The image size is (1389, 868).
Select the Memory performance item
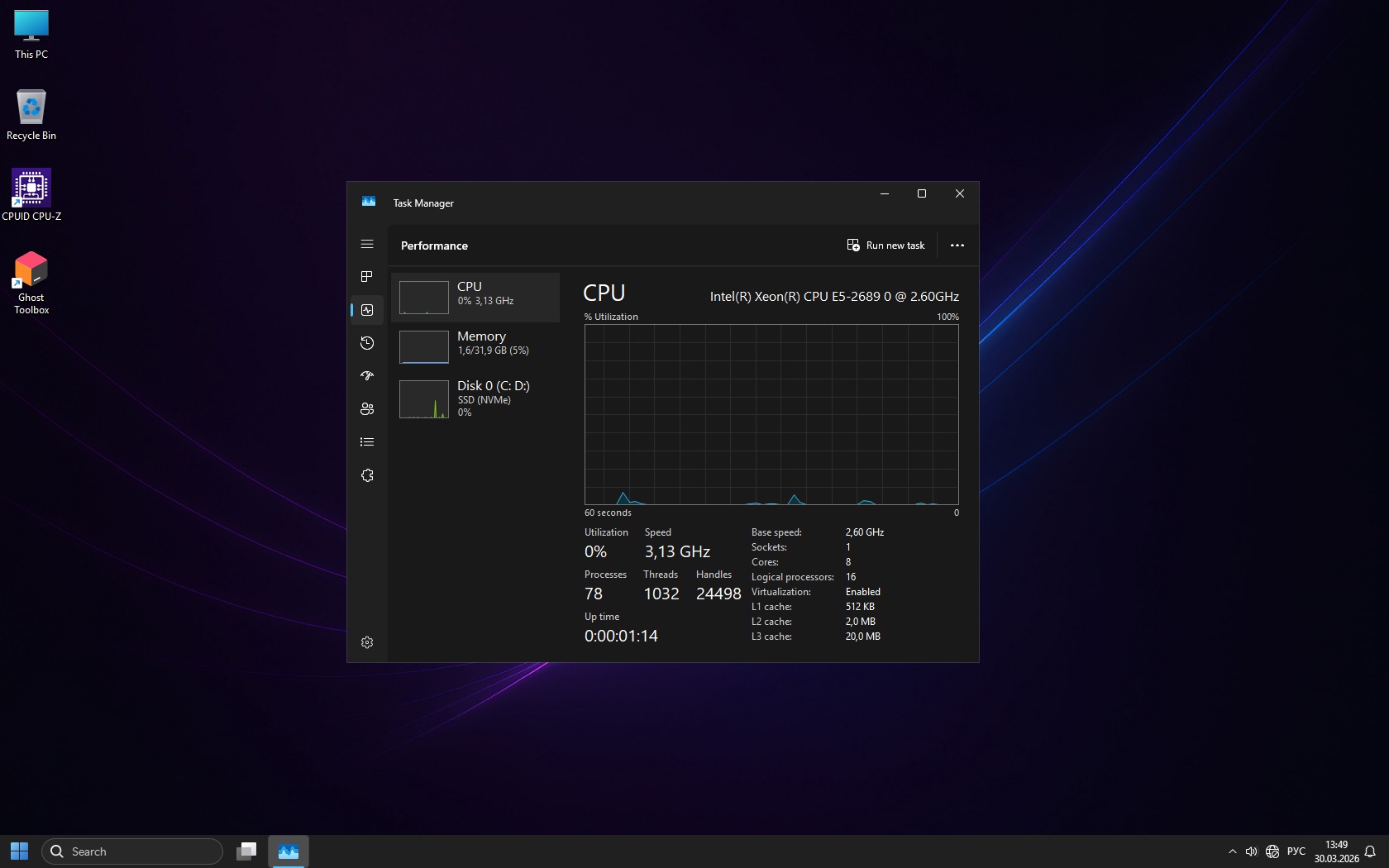coord(475,346)
